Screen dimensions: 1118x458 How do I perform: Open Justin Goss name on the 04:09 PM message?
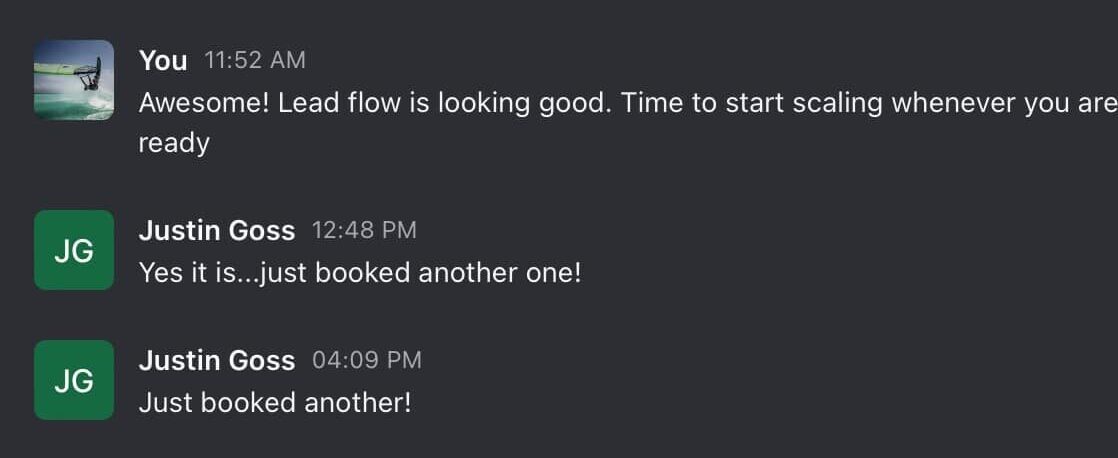point(217,360)
